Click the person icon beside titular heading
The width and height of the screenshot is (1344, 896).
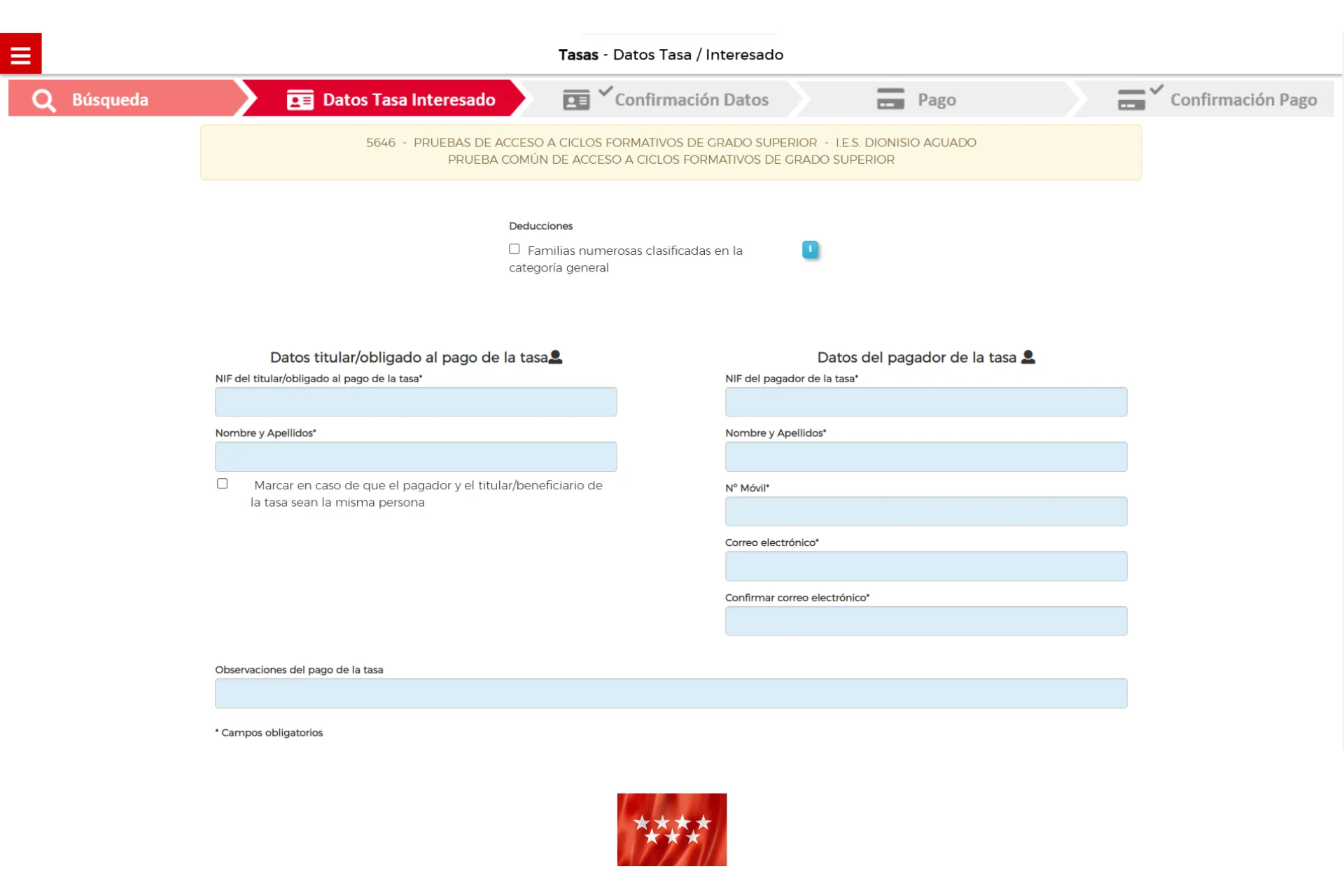555,357
